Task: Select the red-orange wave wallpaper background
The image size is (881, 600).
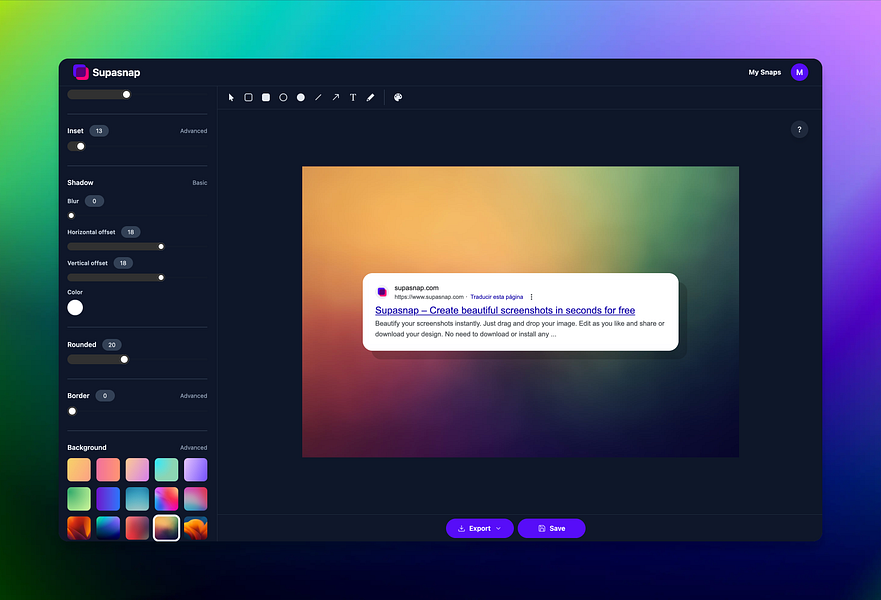Action: pos(79,528)
